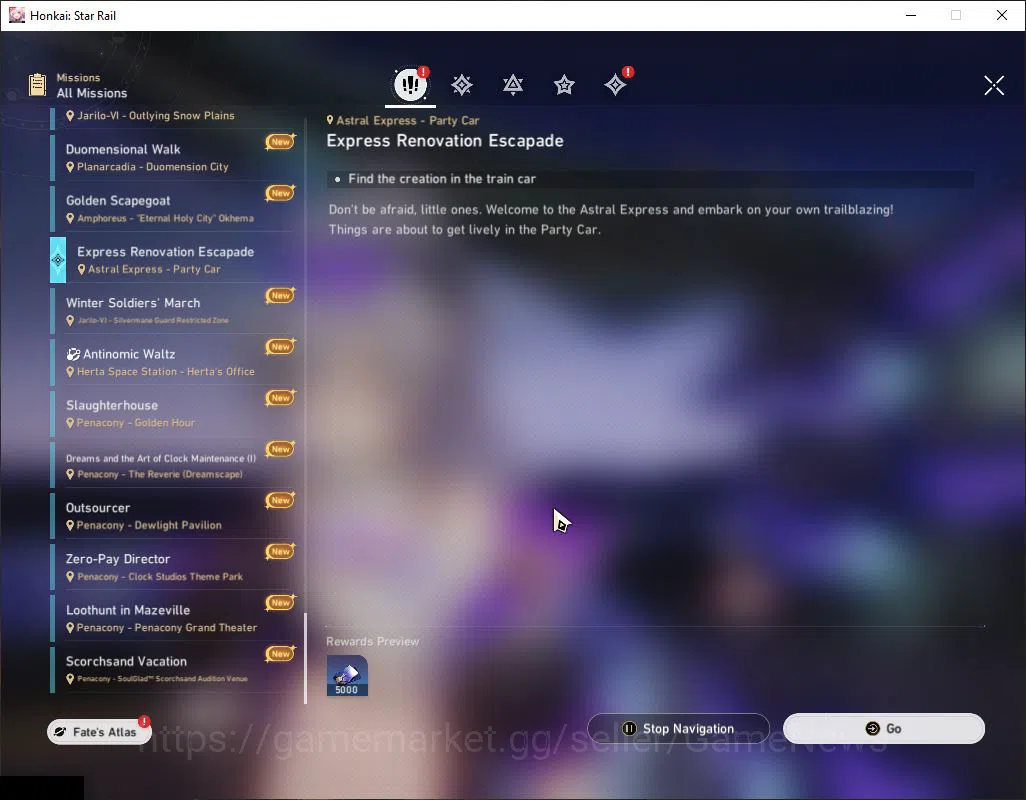Click the reward item thumbnail showing 5000
Viewport: 1026px width, 800px height.
(347, 676)
